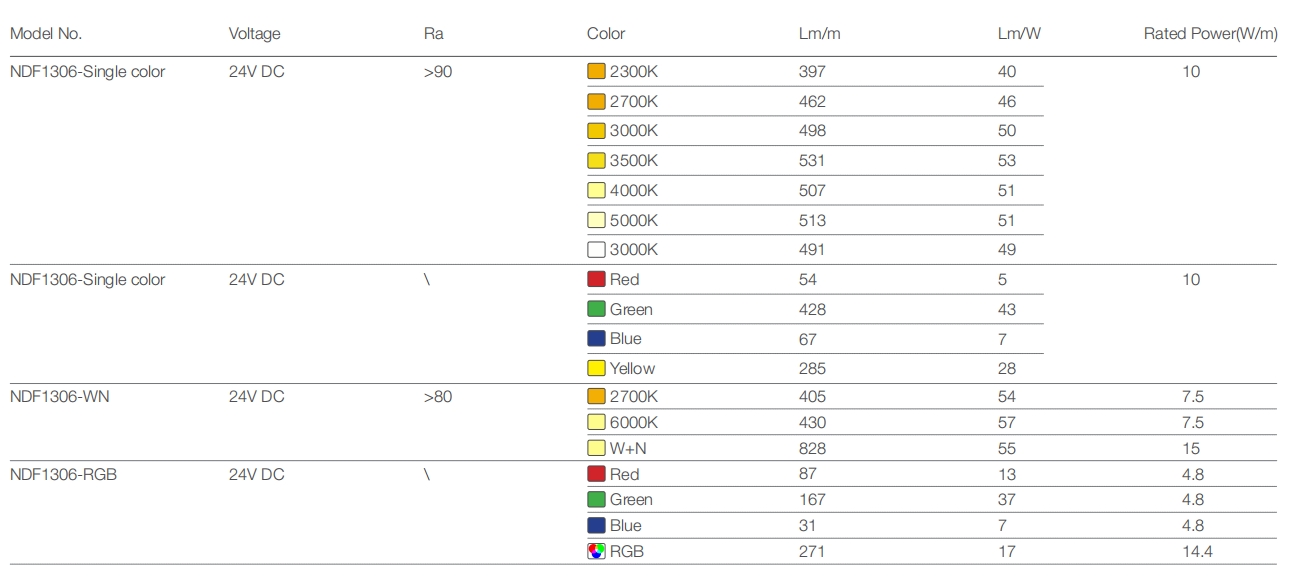Select the 14.4 rated power value

tap(1190, 551)
